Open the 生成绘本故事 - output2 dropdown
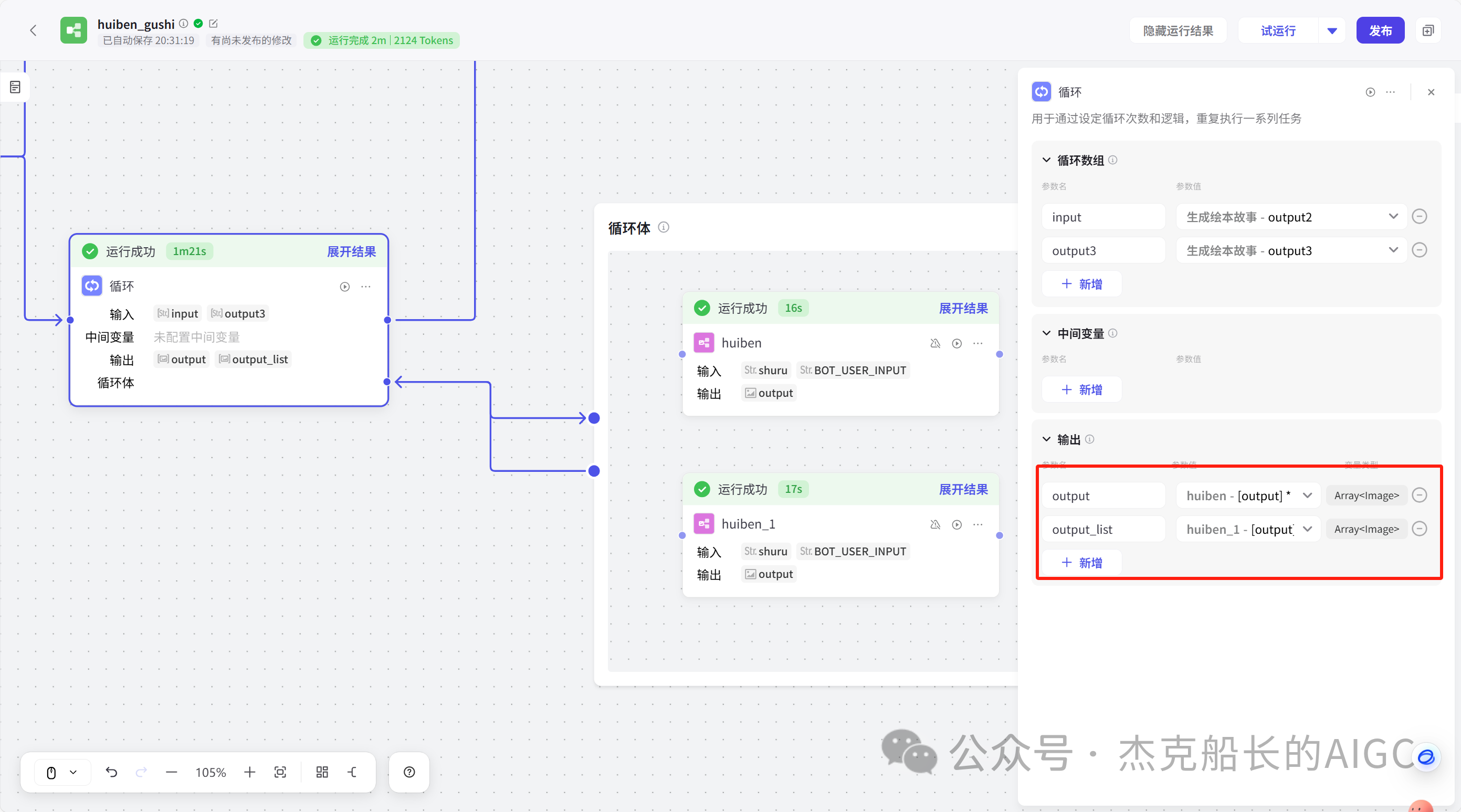 click(1393, 217)
